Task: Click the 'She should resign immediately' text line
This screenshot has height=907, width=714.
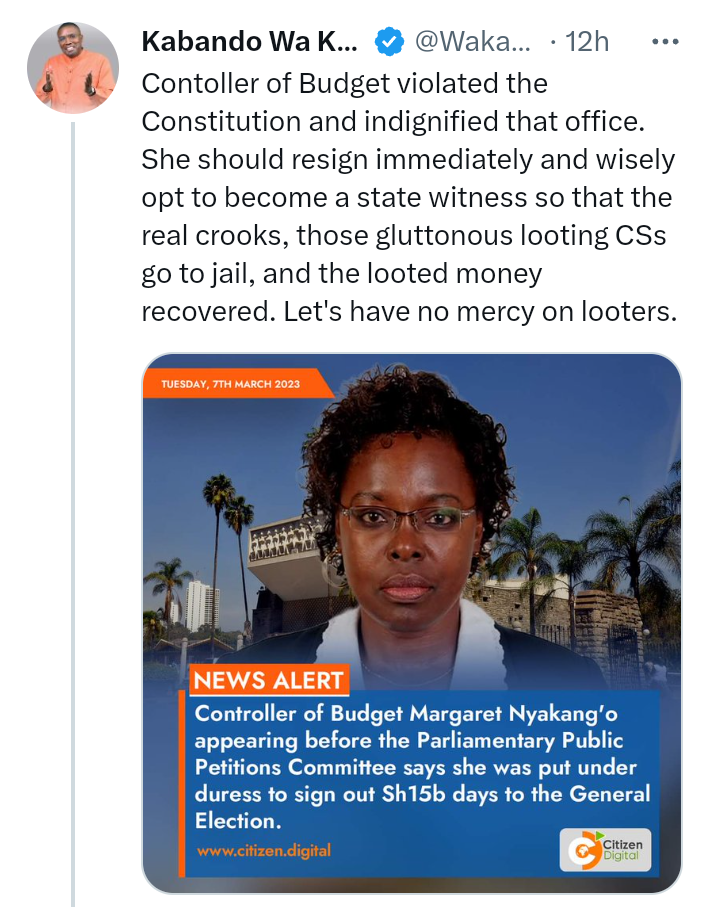Action: 337,160
